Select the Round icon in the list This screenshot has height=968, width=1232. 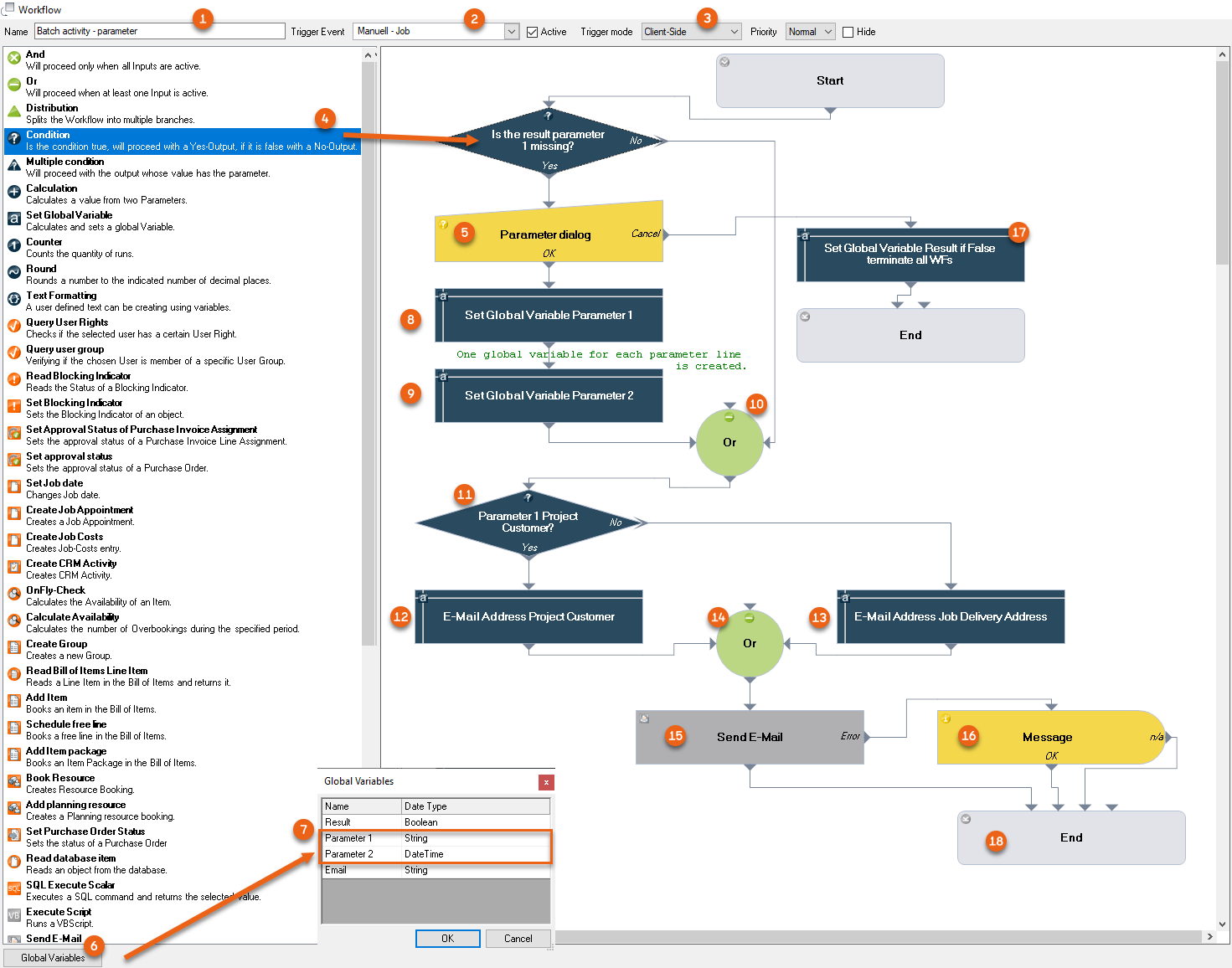tap(14, 272)
